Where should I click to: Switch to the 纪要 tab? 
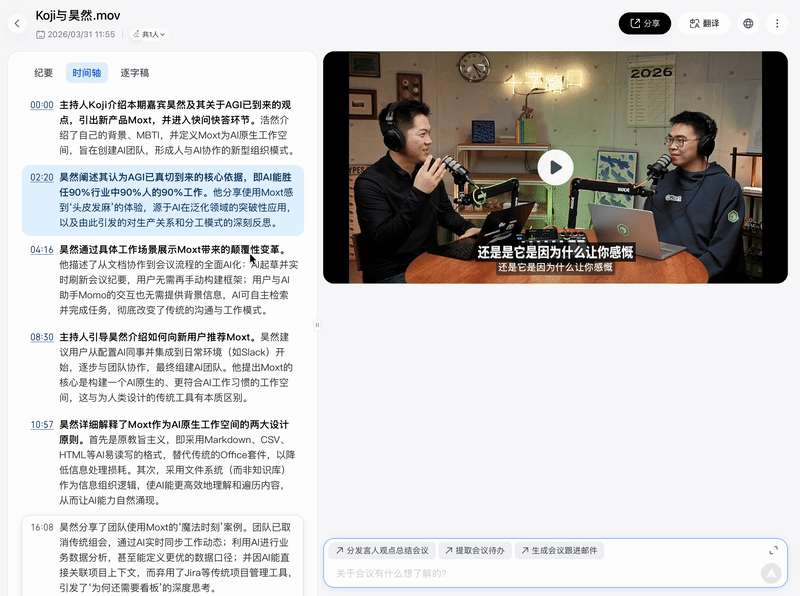(x=43, y=73)
